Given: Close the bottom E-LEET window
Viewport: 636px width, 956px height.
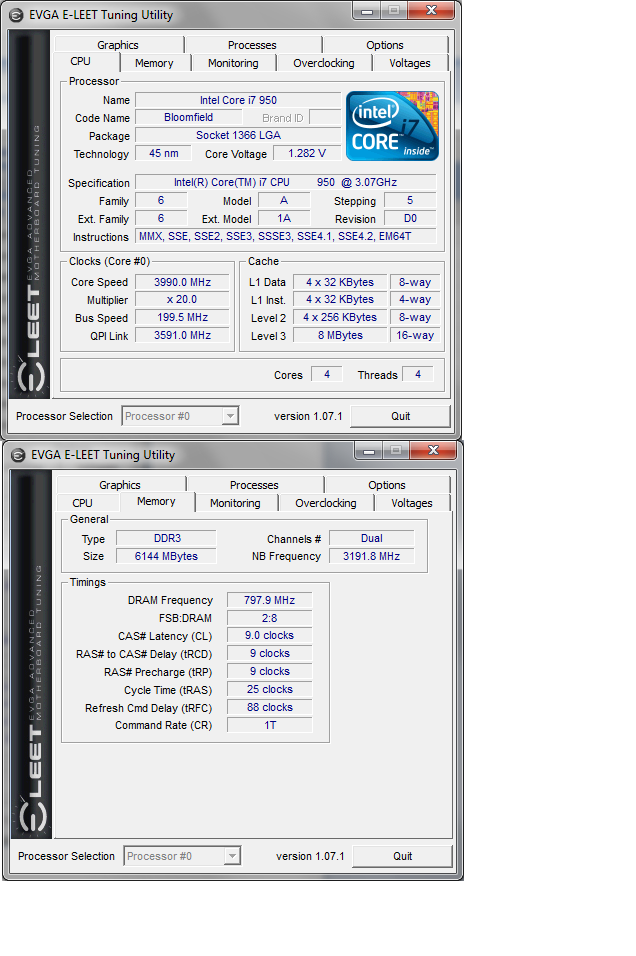Looking at the screenshot, I should point(433,451).
